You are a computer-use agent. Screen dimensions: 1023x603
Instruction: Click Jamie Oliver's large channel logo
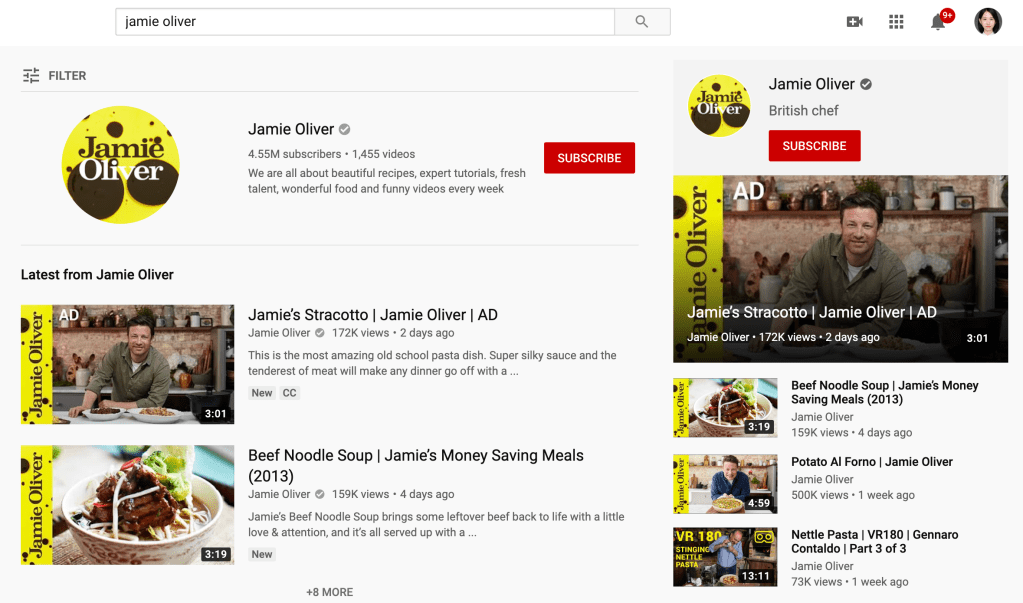[x=121, y=165]
